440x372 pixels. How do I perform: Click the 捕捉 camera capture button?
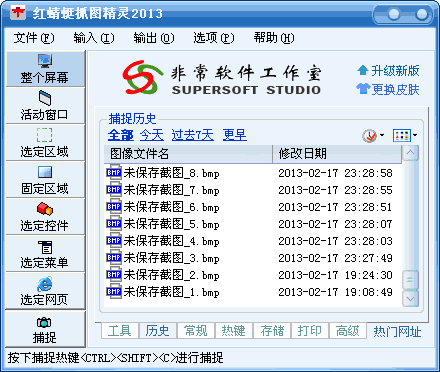point(45,329)
